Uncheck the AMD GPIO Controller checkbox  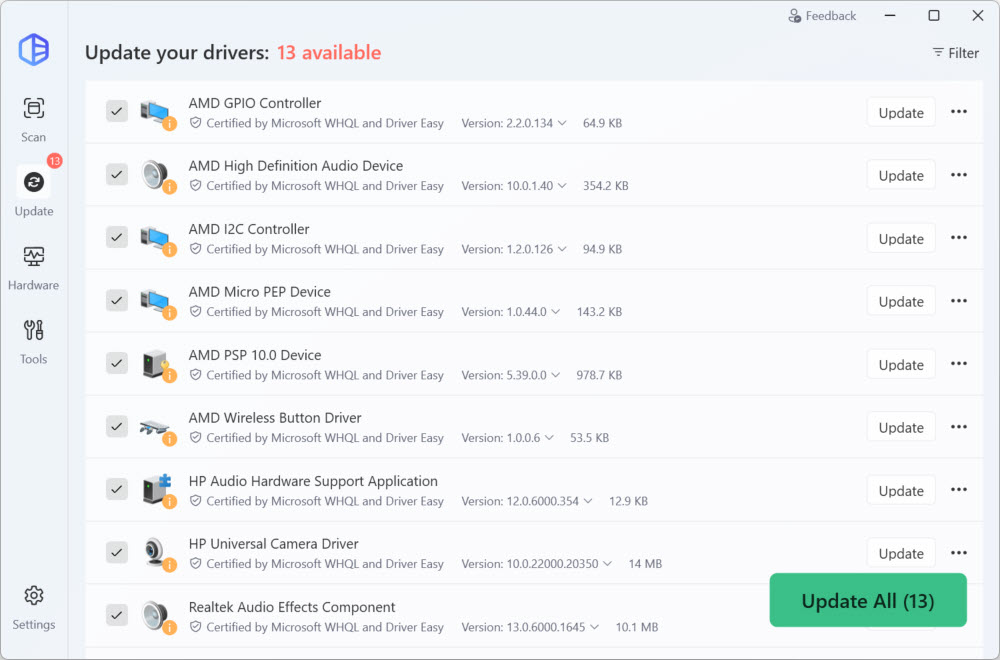(117, 111)
